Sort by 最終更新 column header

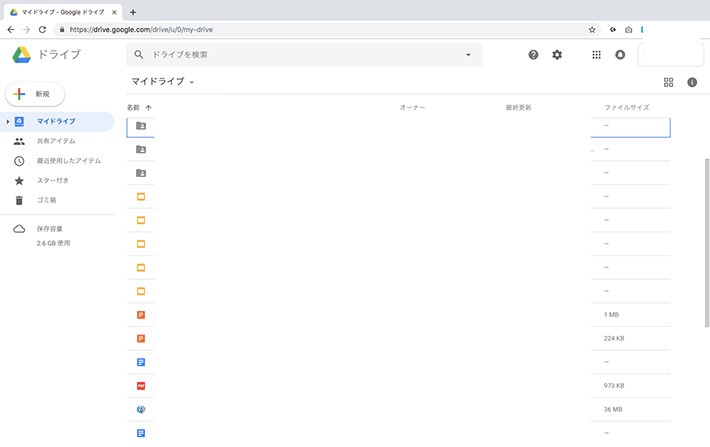[518, 108]
